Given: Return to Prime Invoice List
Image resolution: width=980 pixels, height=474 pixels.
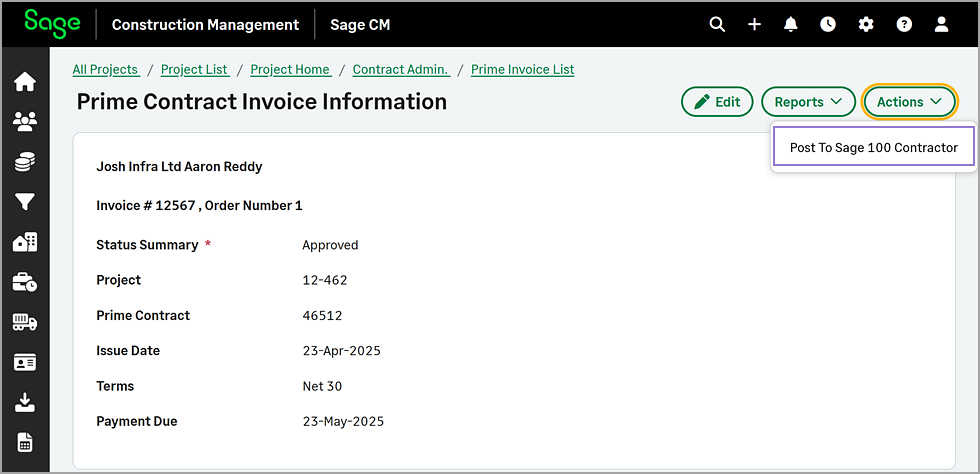Looking at the screenshot, I should click(x=522, y=69).
